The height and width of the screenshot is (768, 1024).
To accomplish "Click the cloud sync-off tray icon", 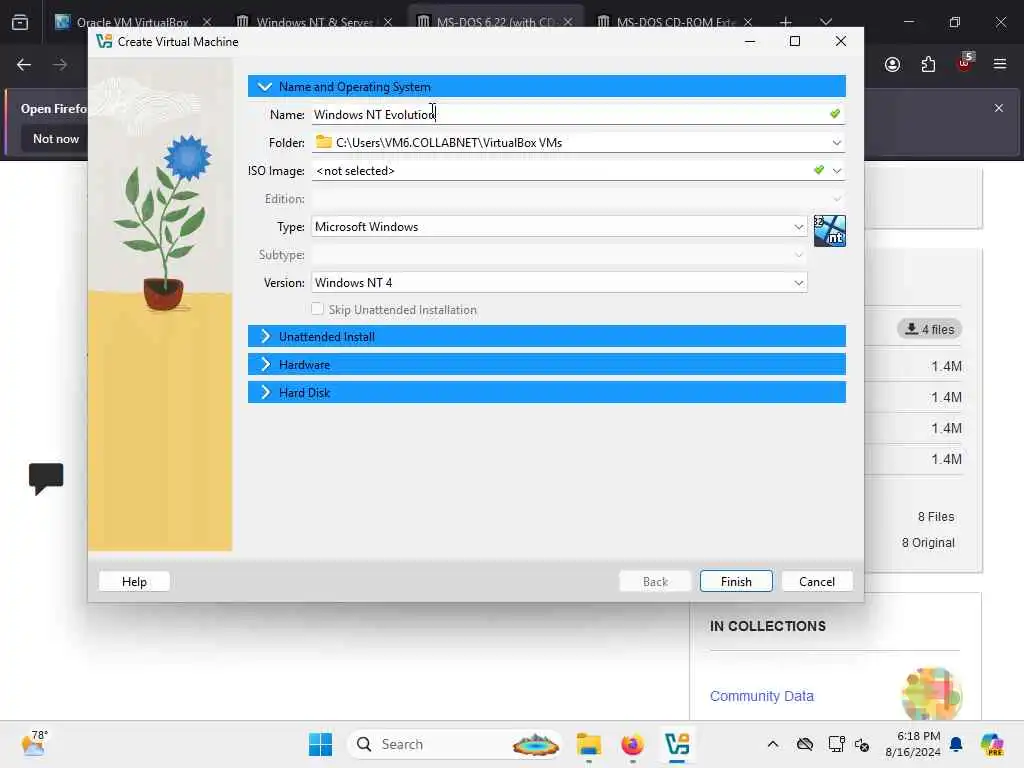I will pyautogui.click(x=805, y=744).
